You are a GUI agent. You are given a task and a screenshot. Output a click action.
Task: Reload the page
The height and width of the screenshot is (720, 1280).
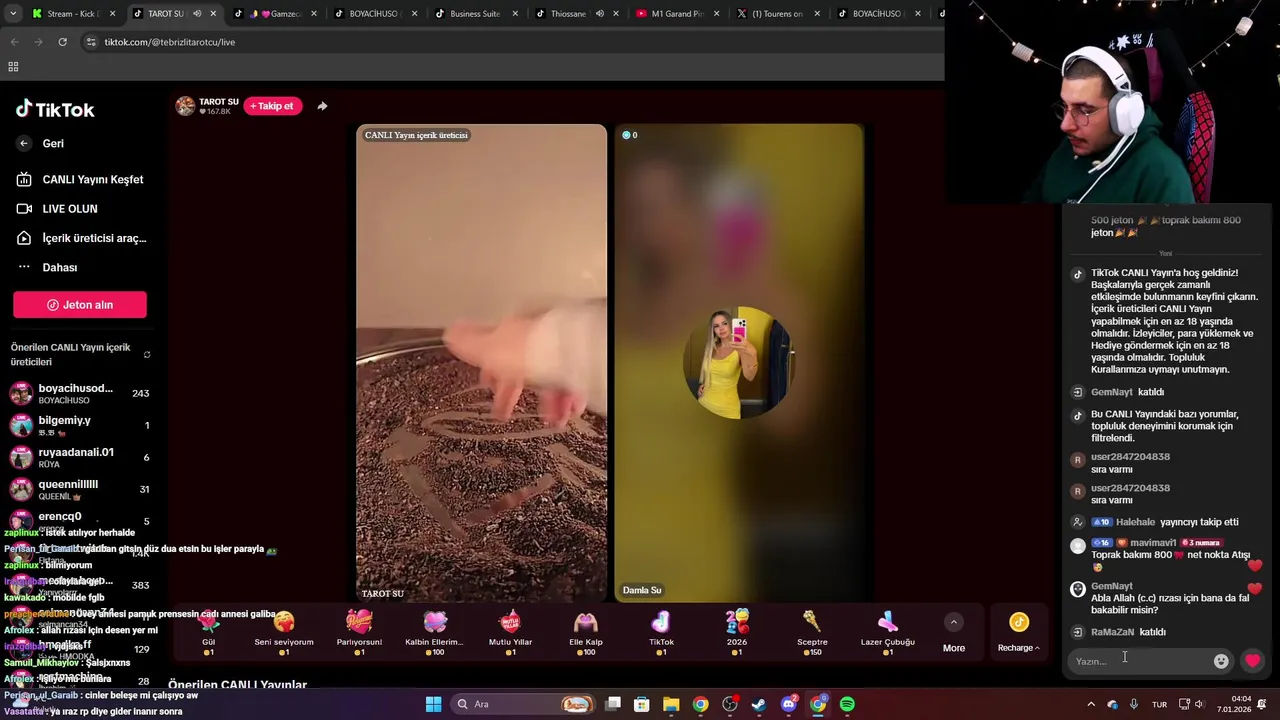(x=62, y=42)
